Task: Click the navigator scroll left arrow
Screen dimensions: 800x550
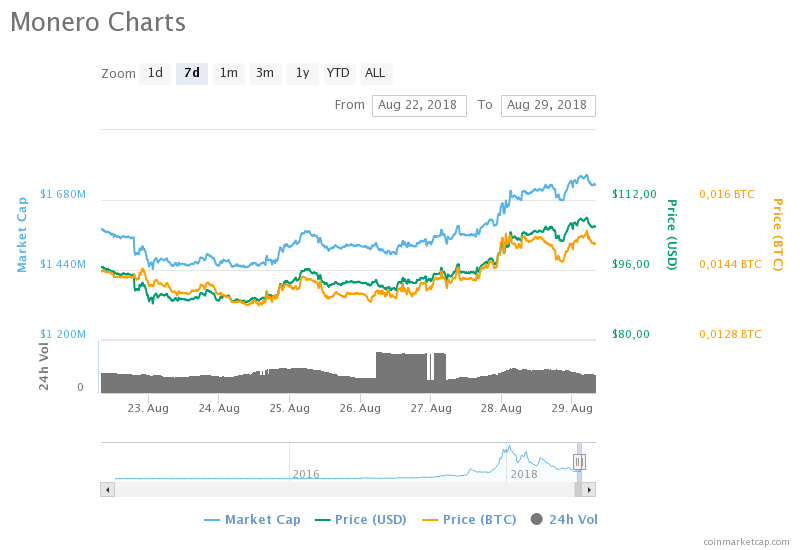Action: pyautogui.click(x=107, y=490)
